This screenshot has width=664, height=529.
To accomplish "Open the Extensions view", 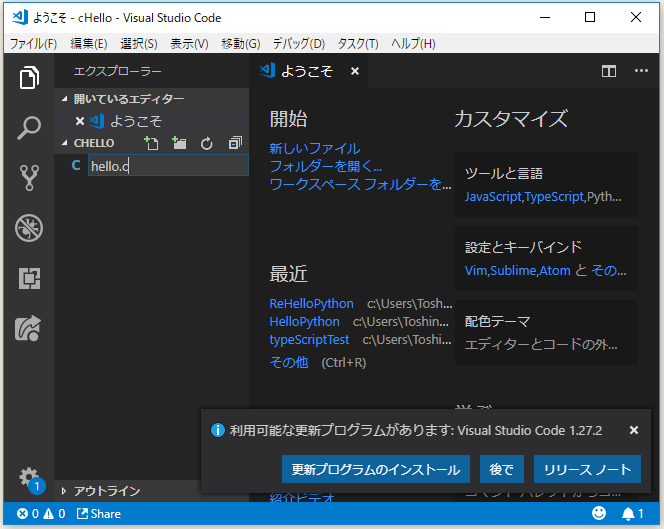I will (29, 278).
